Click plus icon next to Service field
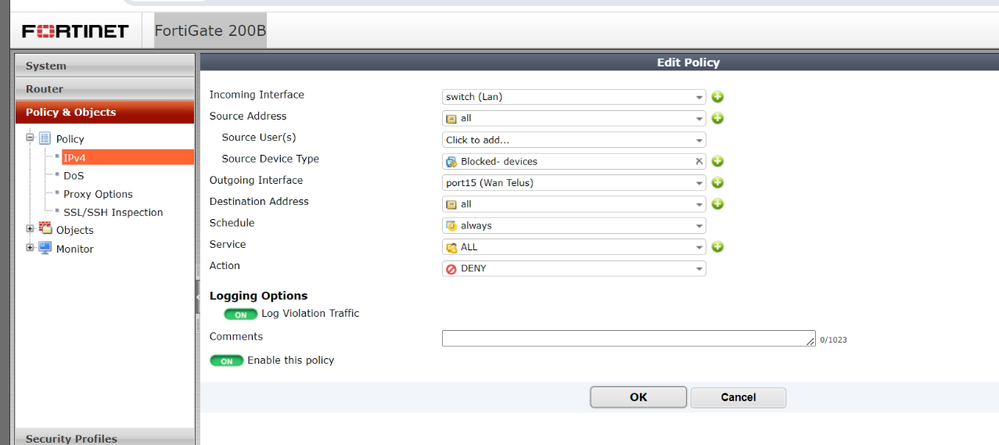Screen dimensions: 999x445 click(x=717, y=247)
